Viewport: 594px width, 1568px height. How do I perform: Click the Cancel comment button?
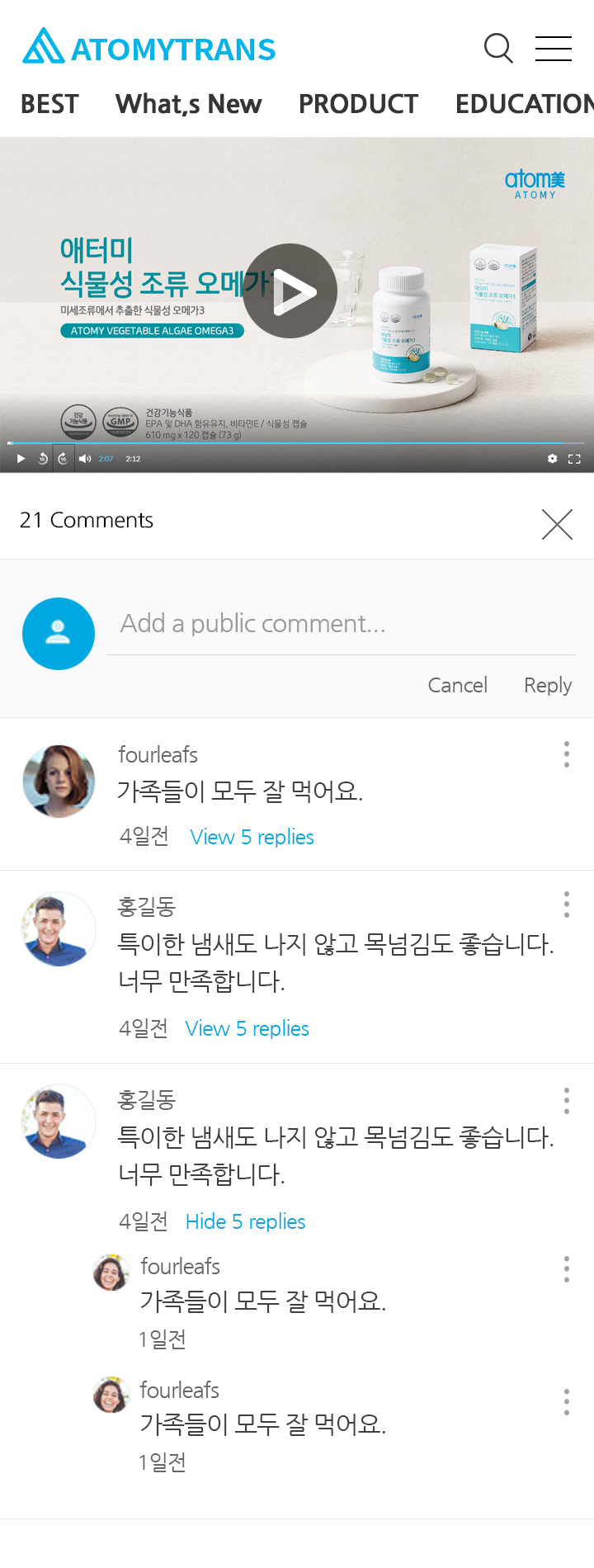click(457, 685)
